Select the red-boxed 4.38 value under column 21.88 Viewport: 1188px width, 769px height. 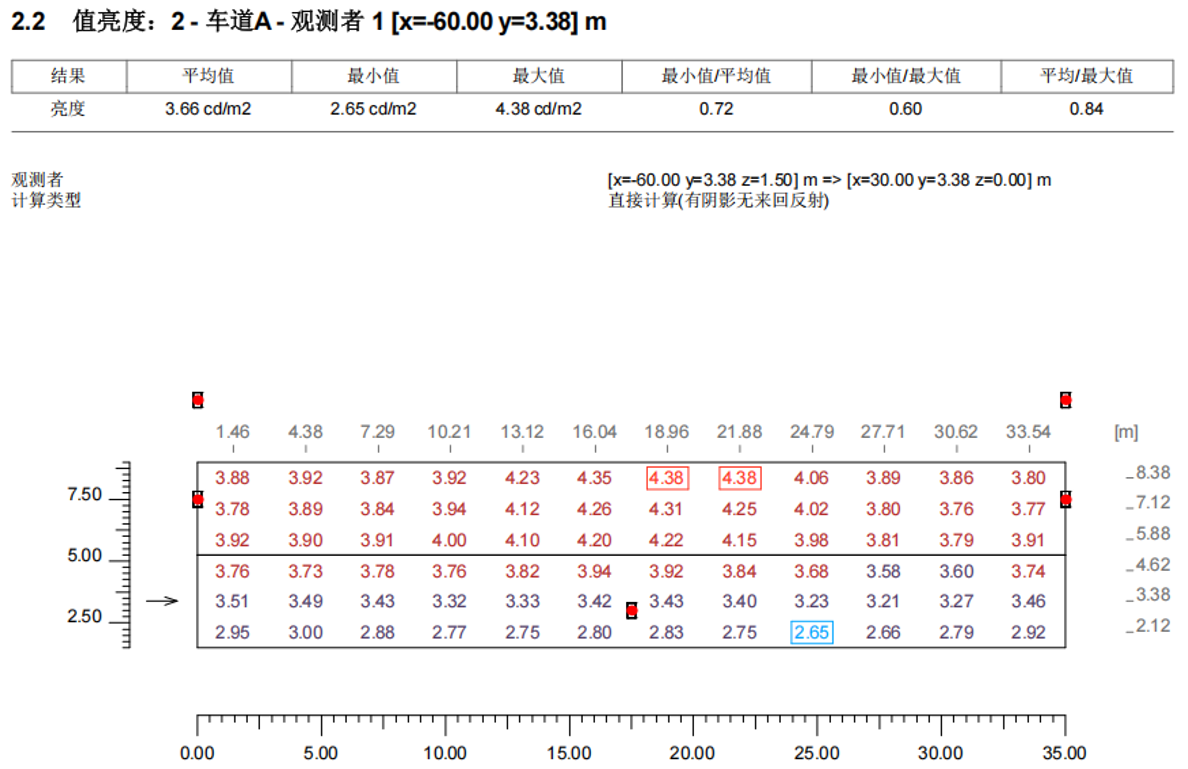click(739, 478)
